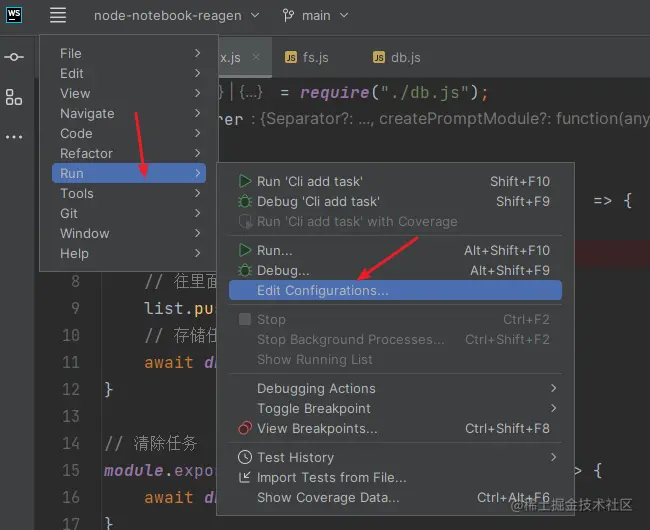This screenshot has width=650, height=530.
Task: Switch to the fs.js tab
Action: point(307,58)
